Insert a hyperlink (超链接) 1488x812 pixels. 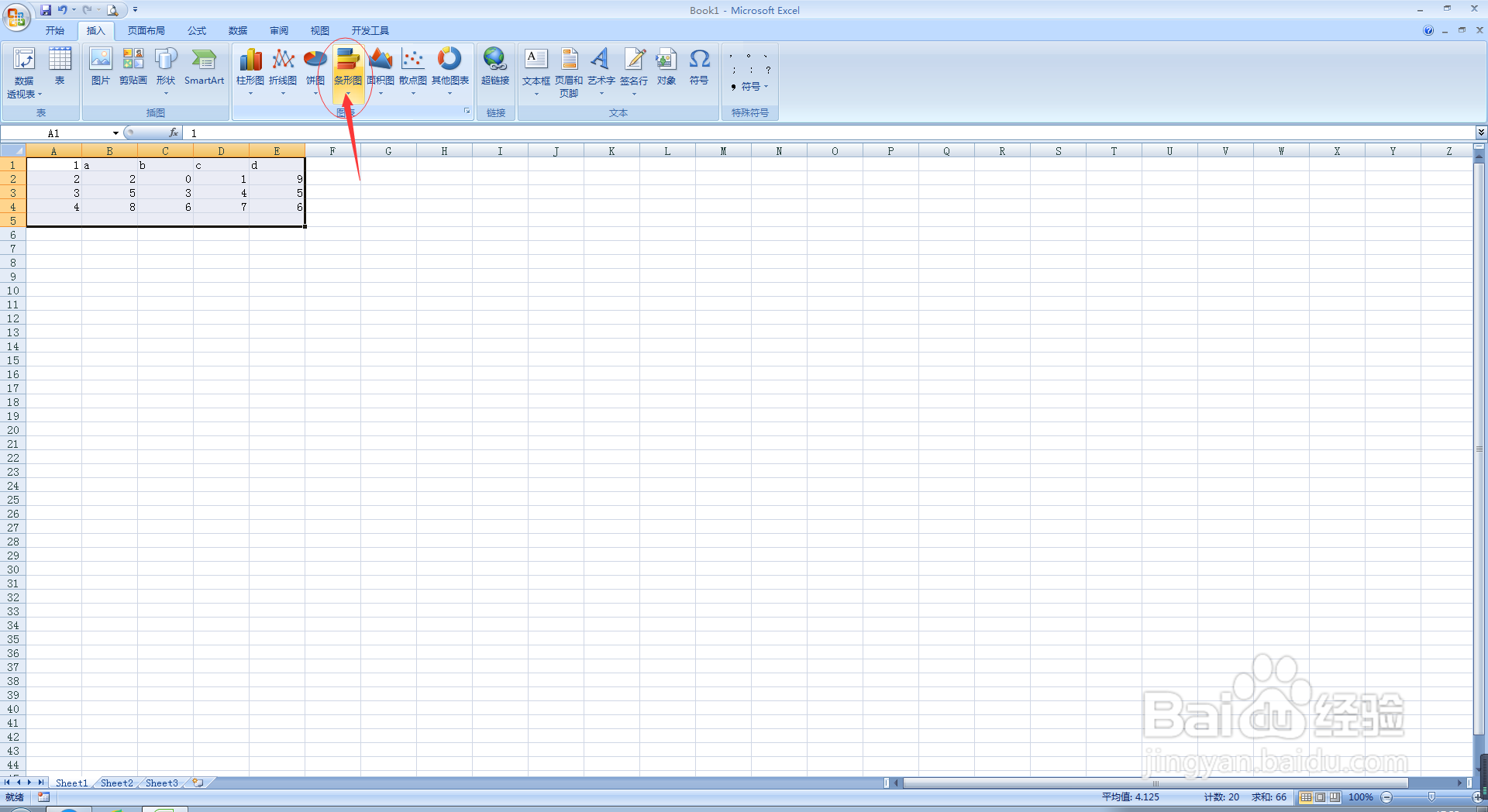(495, 67)
